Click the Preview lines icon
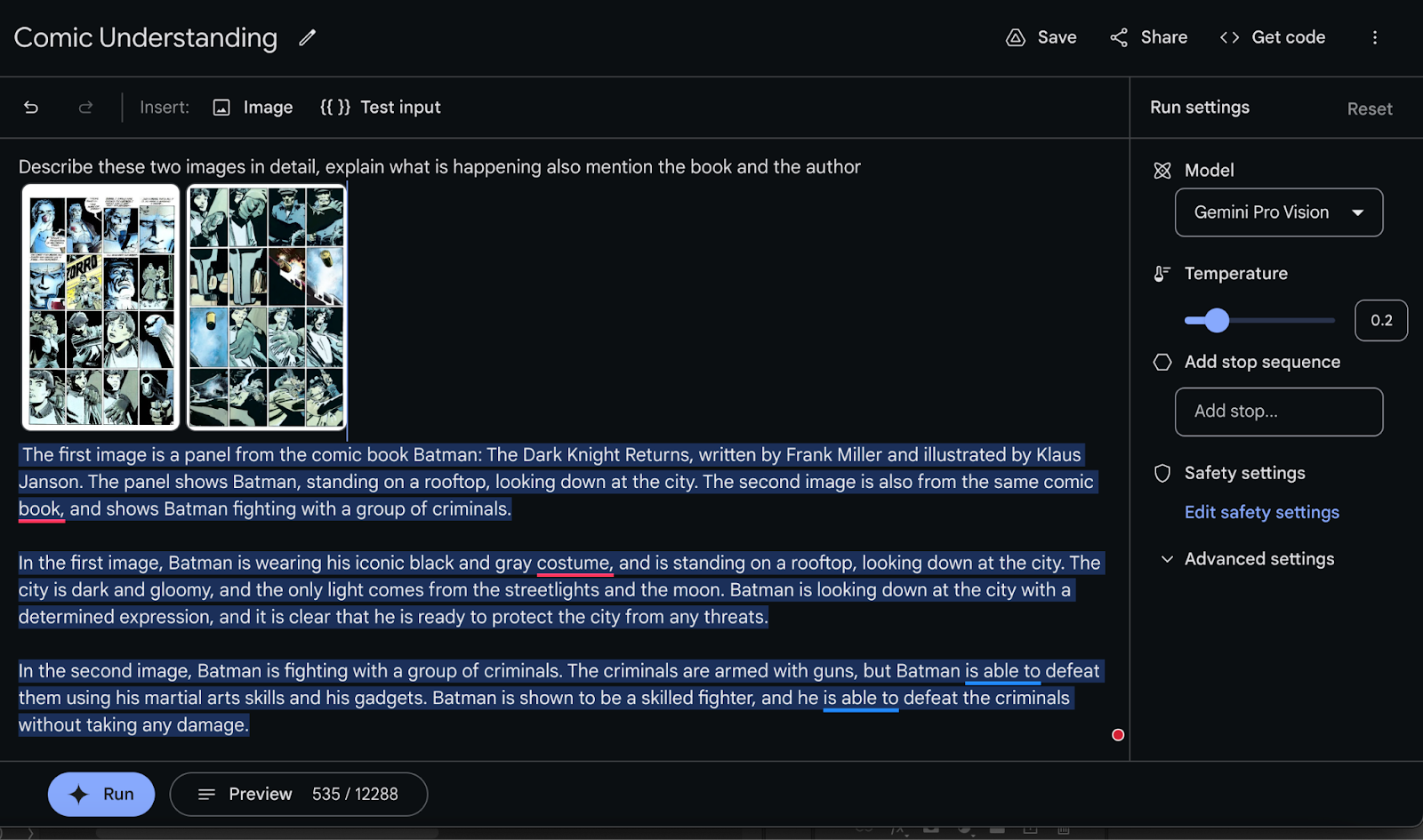This screenshot has width=1423, height=840. pyautogui.click(x=206, y=794)
